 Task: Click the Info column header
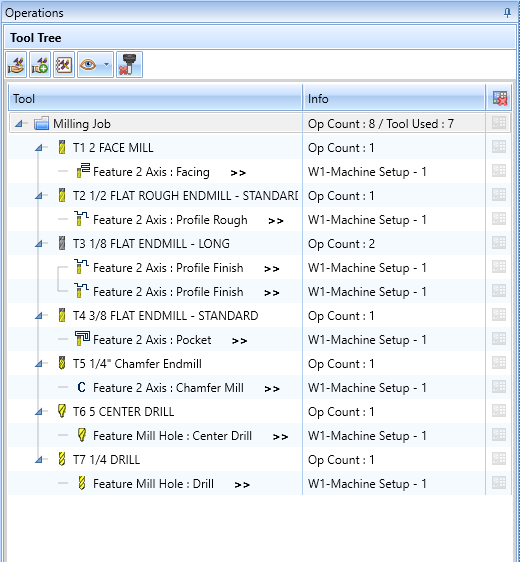(x=394, y=99)
